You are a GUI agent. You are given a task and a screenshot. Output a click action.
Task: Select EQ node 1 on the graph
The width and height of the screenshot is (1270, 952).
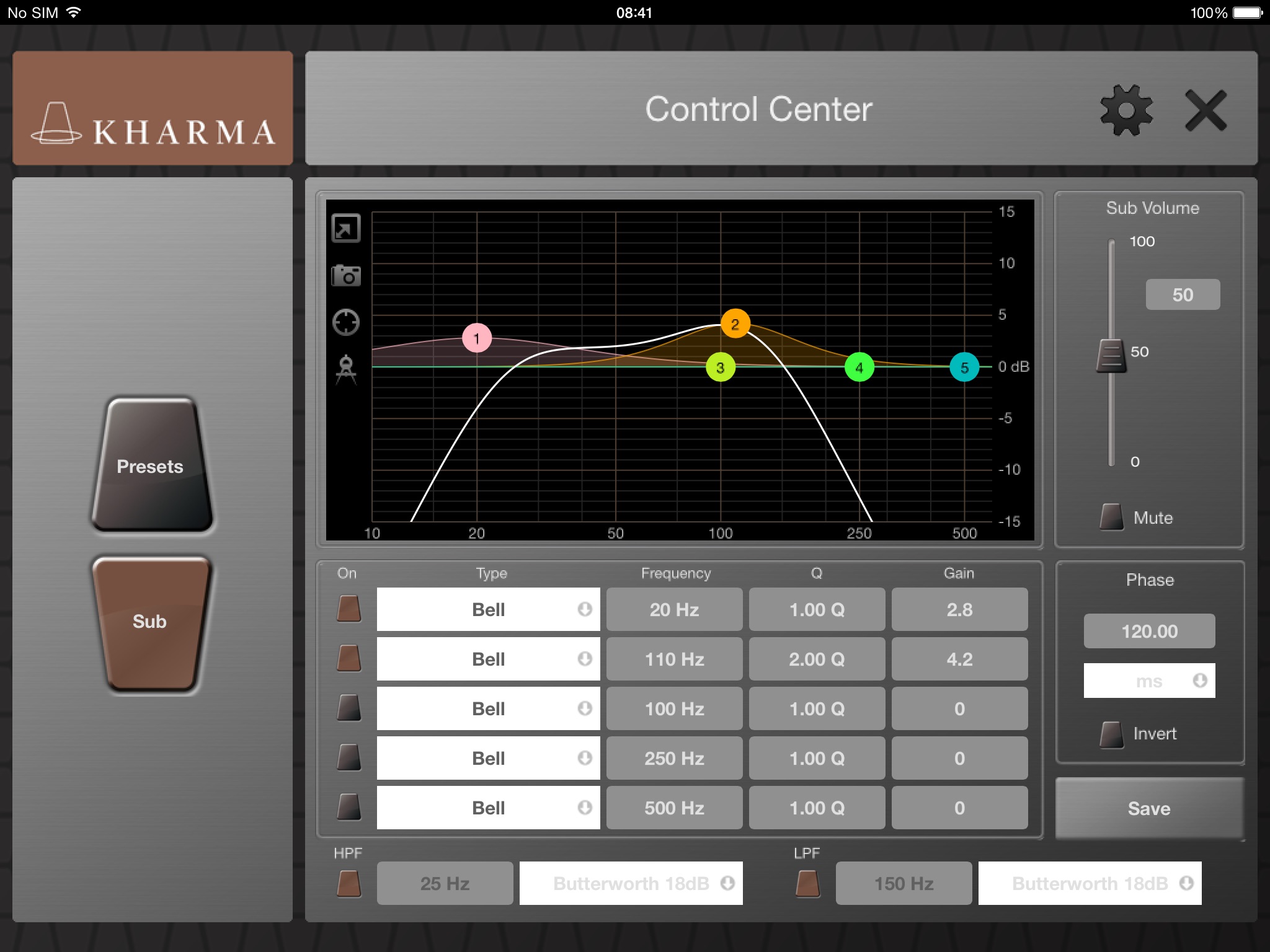pyautogui.click(x=477, y=338)
